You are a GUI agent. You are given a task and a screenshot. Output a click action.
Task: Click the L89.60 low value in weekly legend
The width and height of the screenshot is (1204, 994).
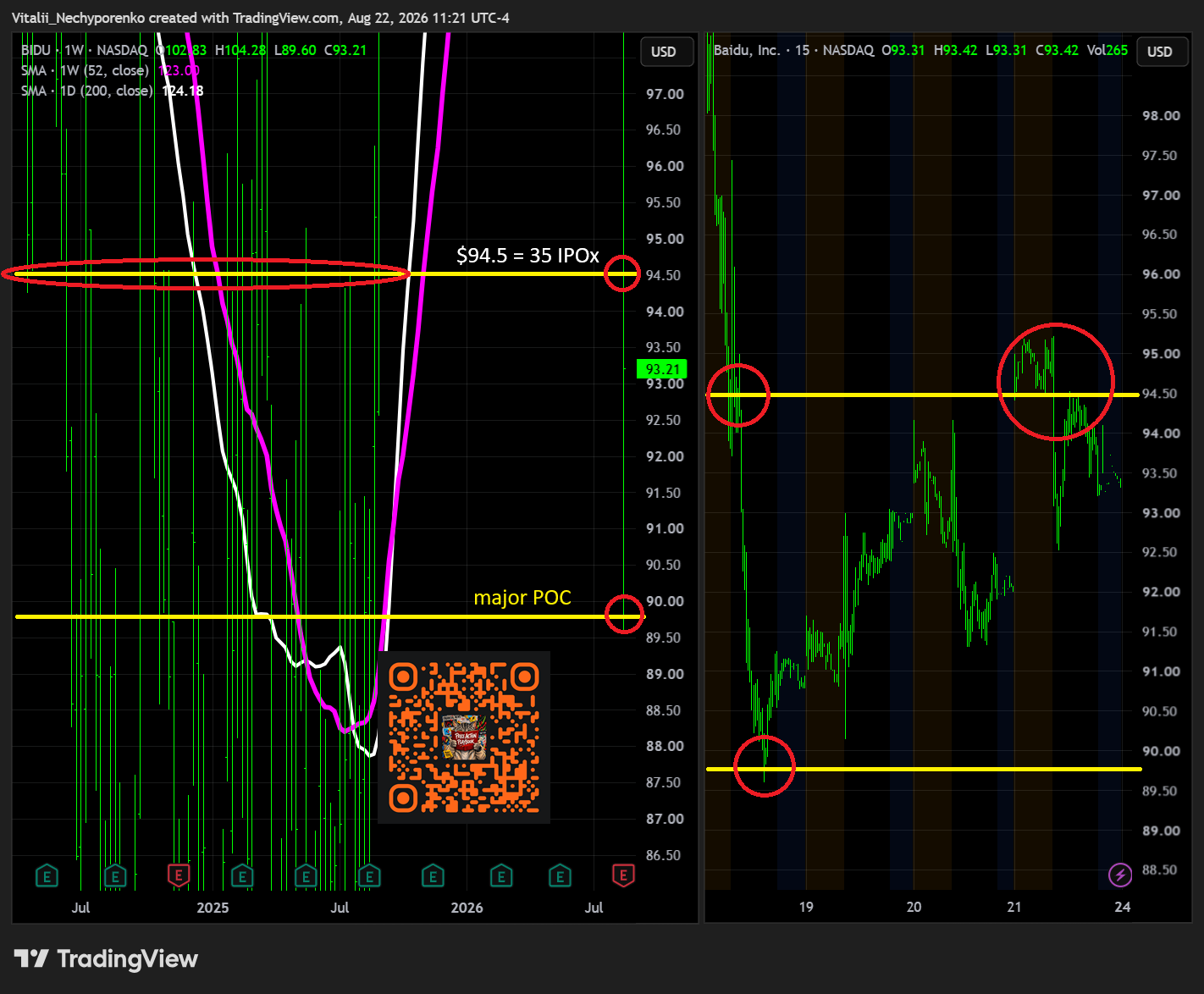tap(295, 50)
